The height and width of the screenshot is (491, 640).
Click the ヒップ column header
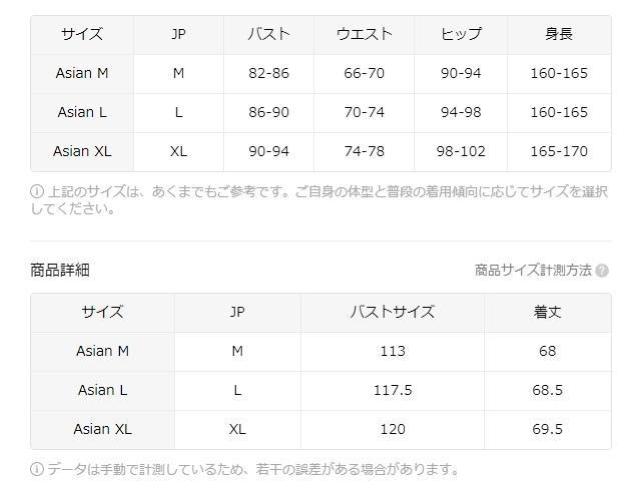click(x=461, y=35)
